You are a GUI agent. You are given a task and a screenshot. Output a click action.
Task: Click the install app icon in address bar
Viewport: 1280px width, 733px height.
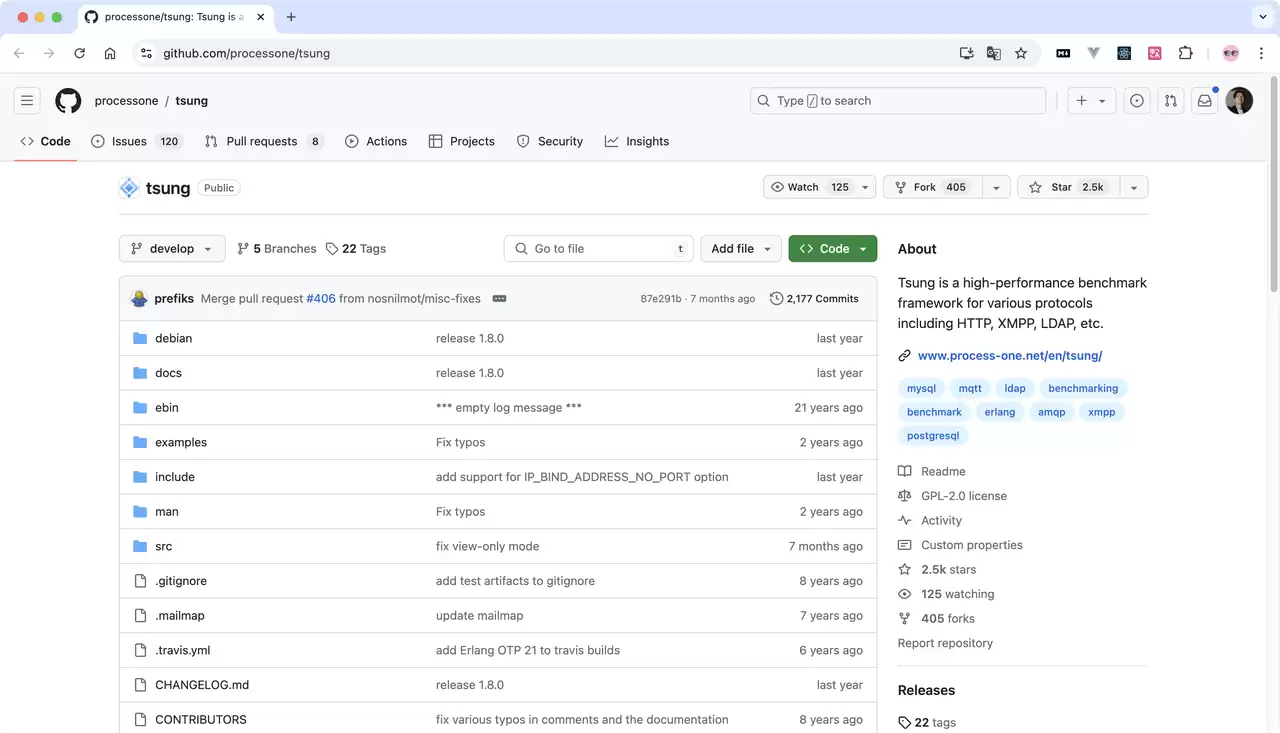(967, 53)
